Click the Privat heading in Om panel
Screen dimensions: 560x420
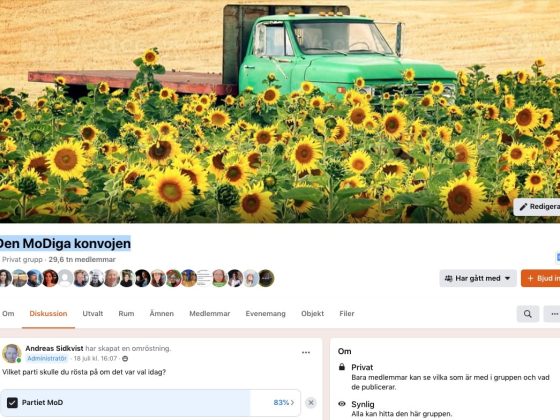click(x=362, y=367)
